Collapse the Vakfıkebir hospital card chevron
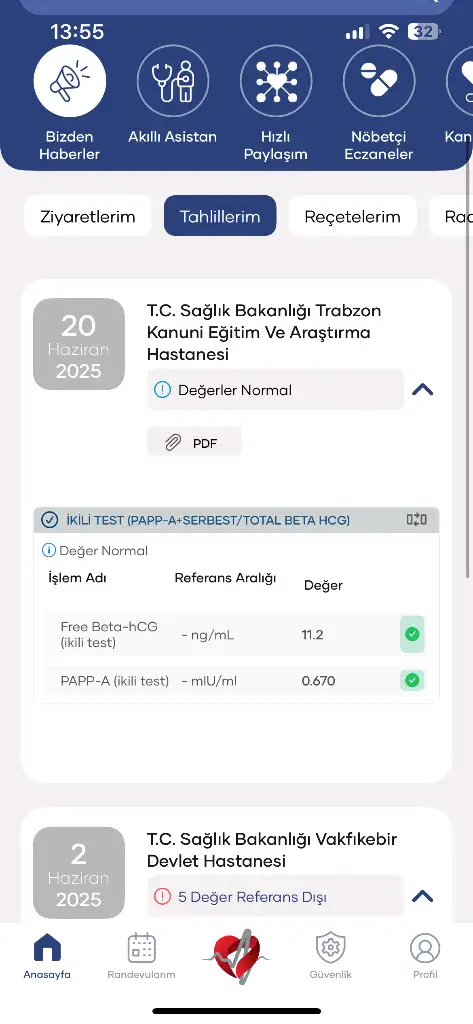 pos(423,896)
